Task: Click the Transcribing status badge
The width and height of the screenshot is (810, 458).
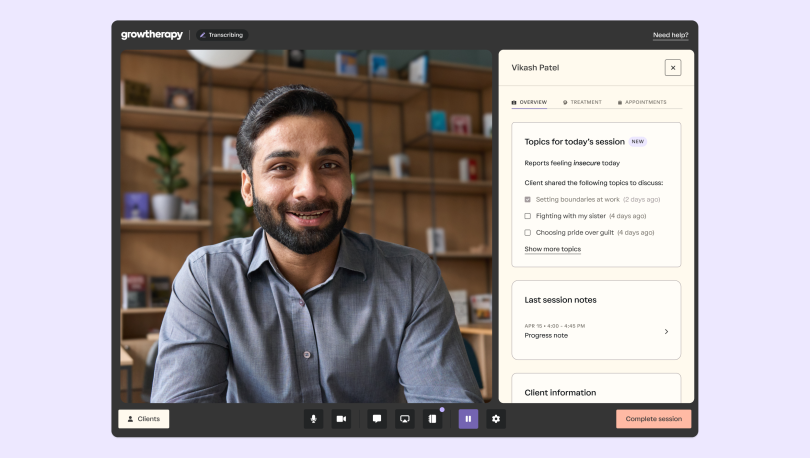Action: coord(222,35)
